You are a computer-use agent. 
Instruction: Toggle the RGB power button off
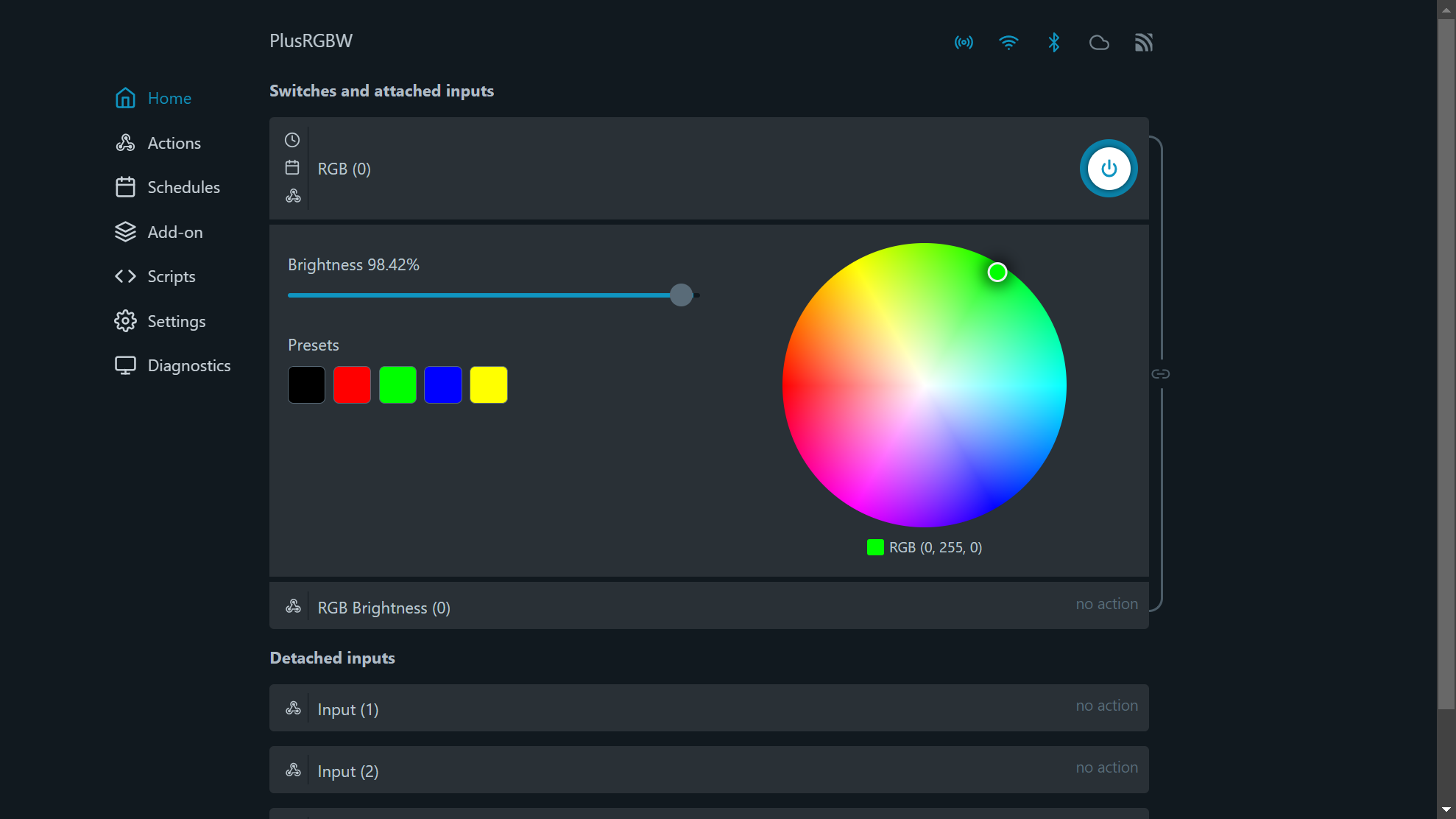(1108, 168)
